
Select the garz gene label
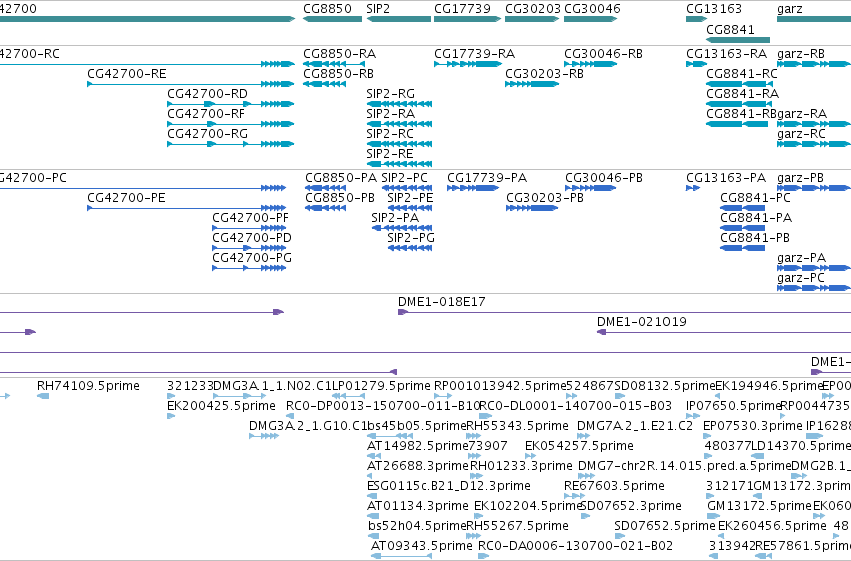790,8
